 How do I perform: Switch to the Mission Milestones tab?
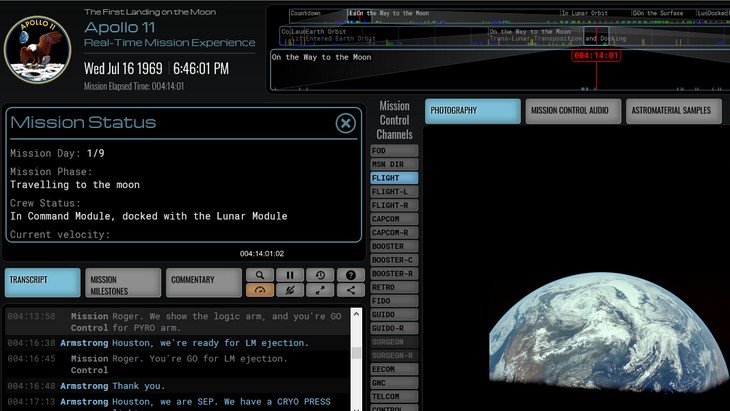123,282
